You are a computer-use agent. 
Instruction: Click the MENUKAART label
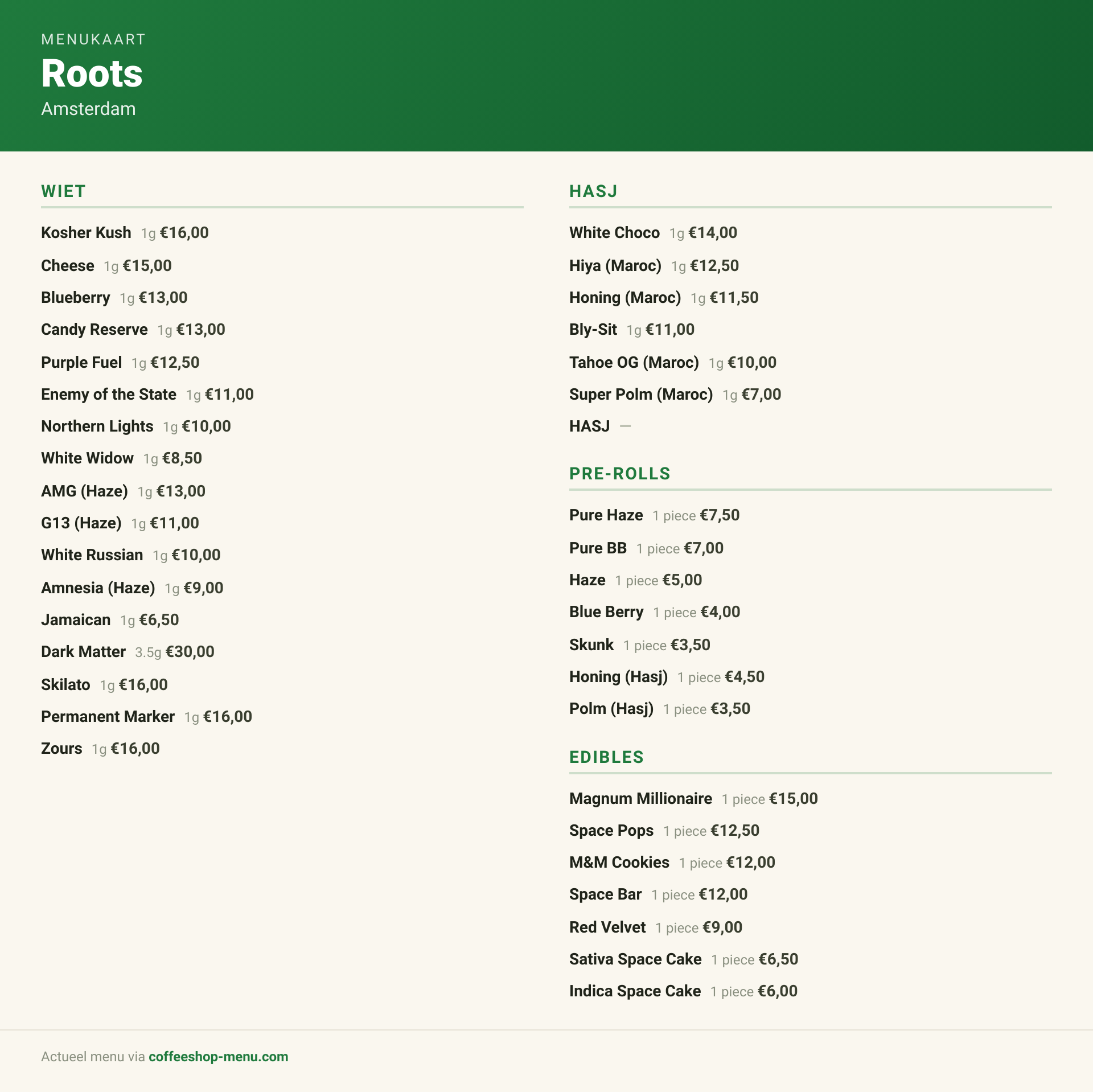pyautogui.click(x=93, y=39)
